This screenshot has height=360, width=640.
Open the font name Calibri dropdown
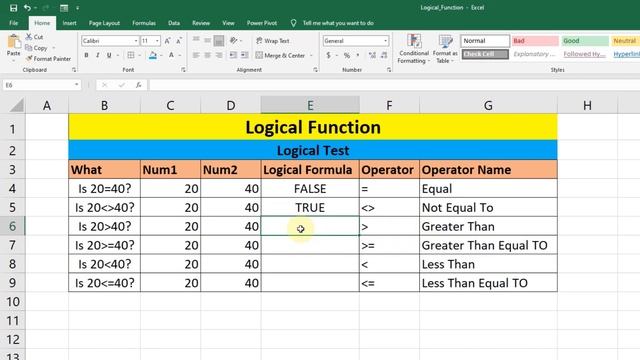tap(136, 41)
